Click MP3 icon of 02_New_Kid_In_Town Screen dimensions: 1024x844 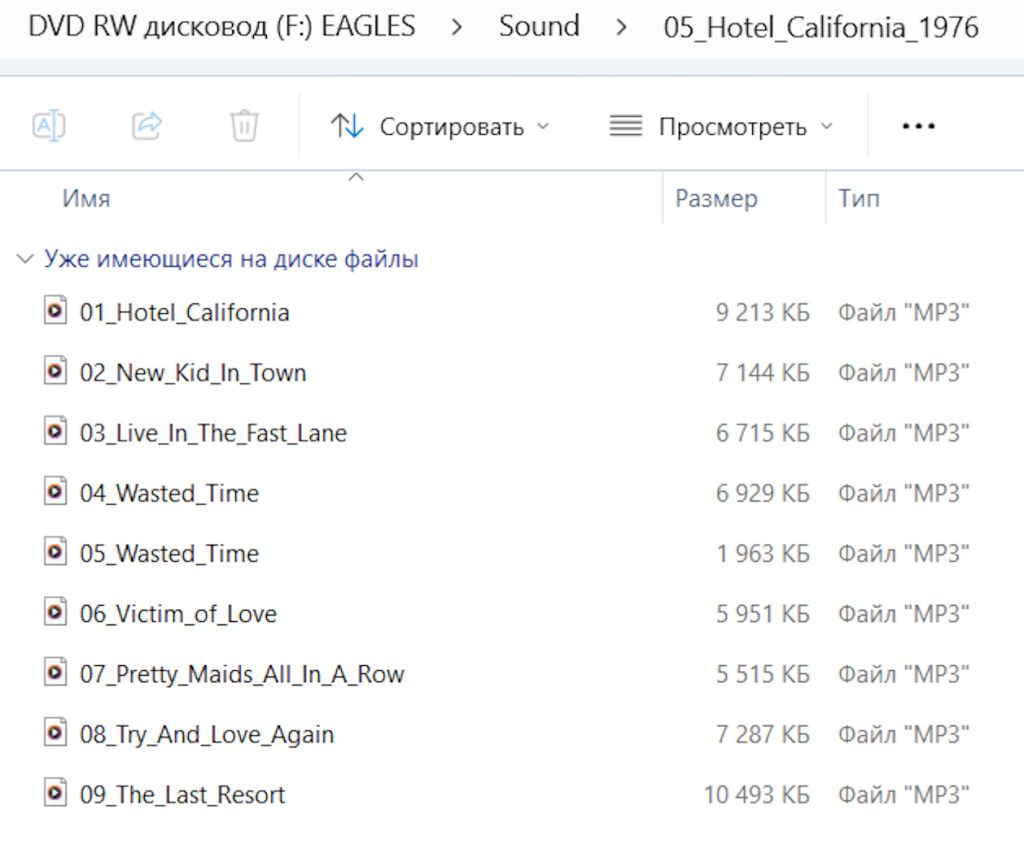pos(56,370)
